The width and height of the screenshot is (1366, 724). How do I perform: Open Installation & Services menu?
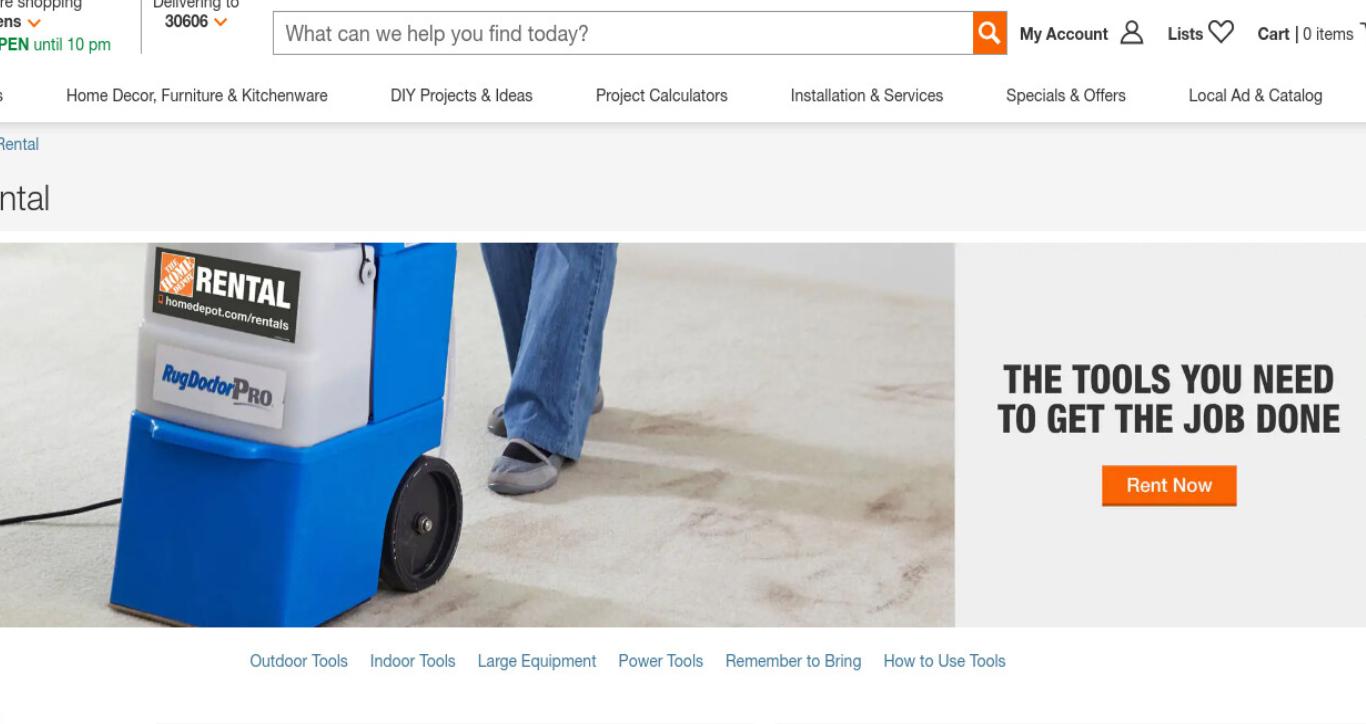(x=867, y=96)
